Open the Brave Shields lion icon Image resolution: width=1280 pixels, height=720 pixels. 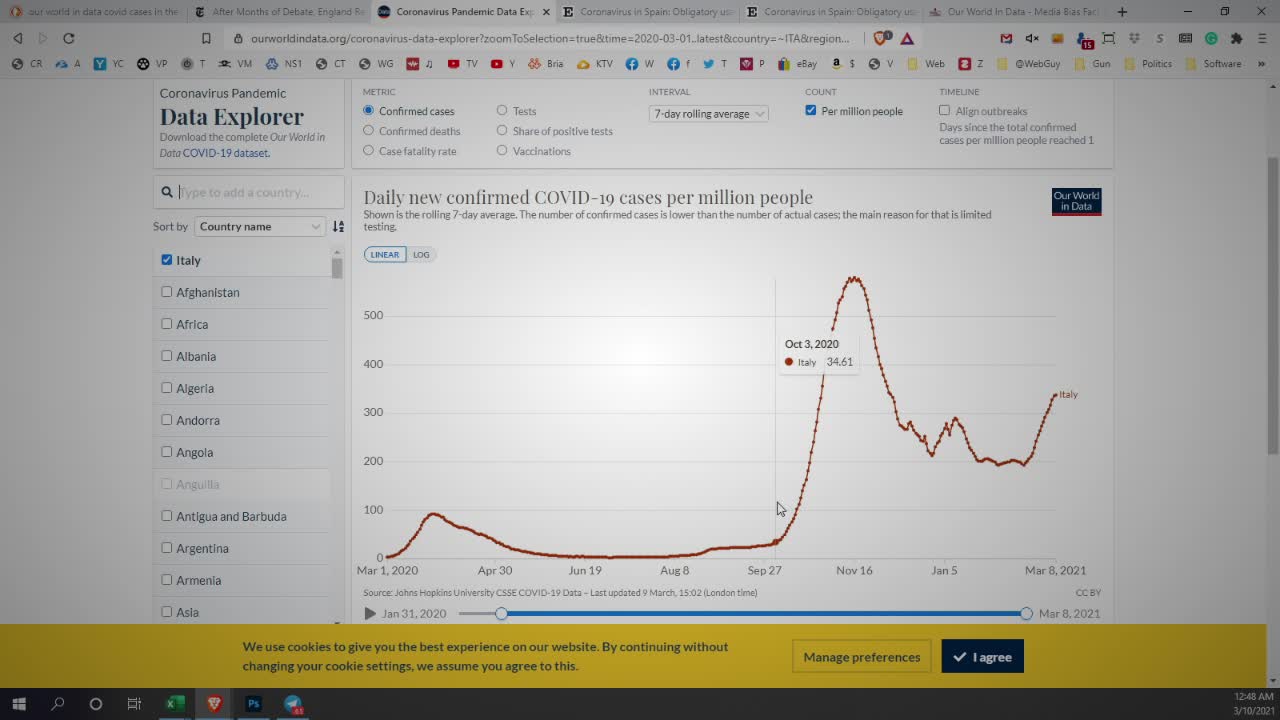881,38
